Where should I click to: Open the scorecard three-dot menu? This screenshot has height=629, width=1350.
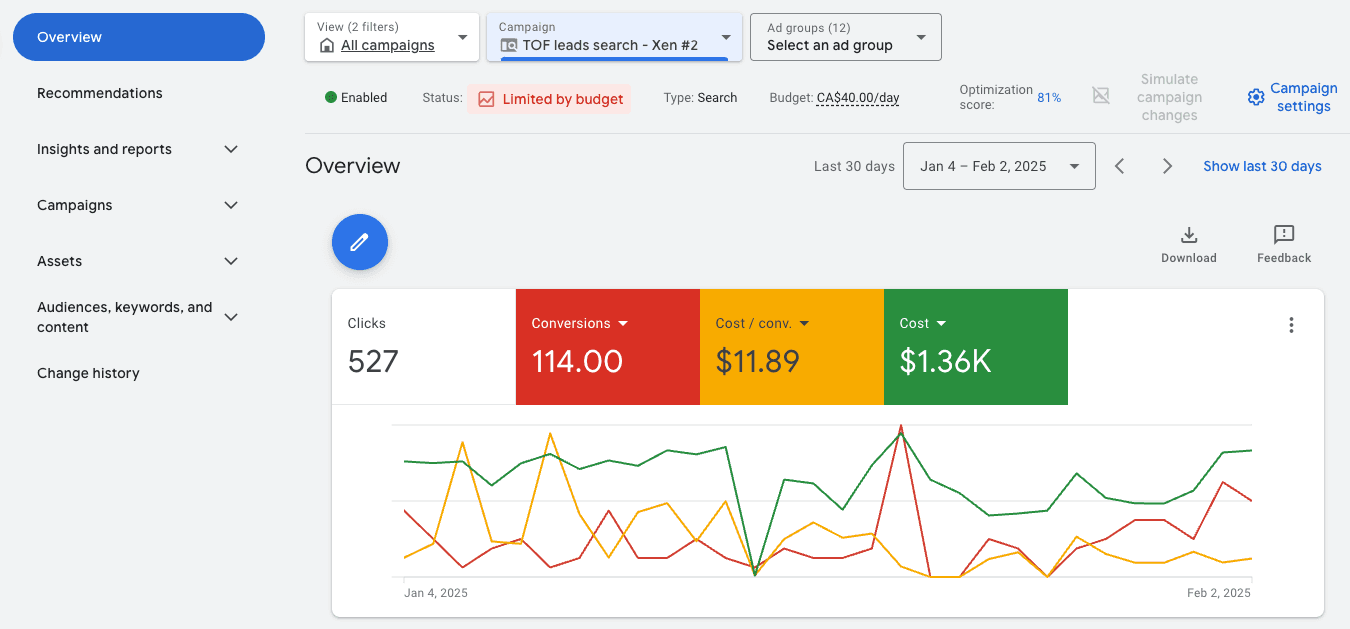point(1292,325)
